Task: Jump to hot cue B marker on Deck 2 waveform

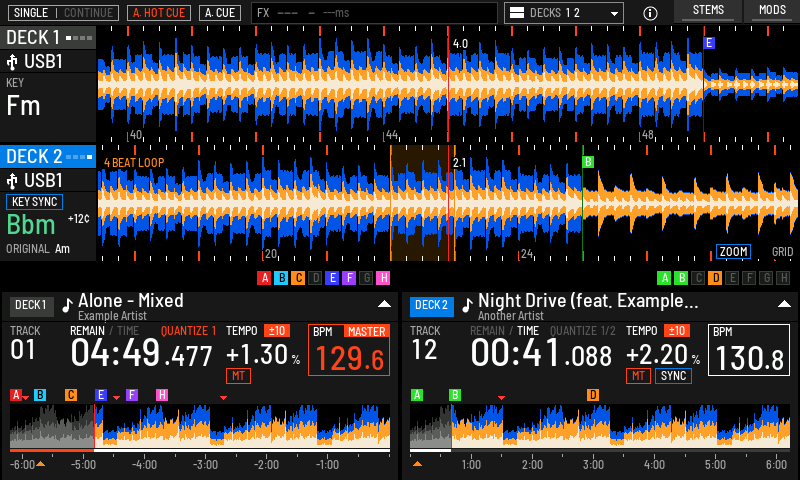Action: (x=588, y=162)
